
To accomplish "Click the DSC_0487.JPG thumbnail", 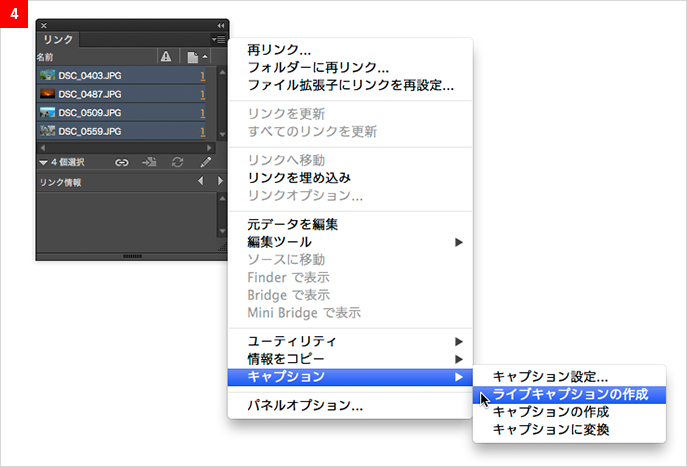I will point(47,93).
